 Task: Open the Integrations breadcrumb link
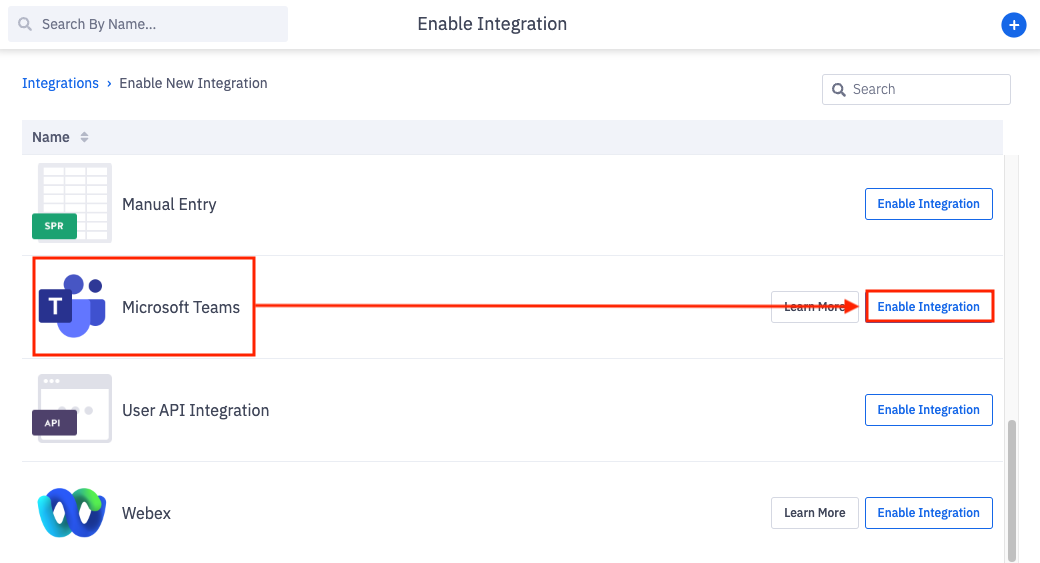(60, 83)
